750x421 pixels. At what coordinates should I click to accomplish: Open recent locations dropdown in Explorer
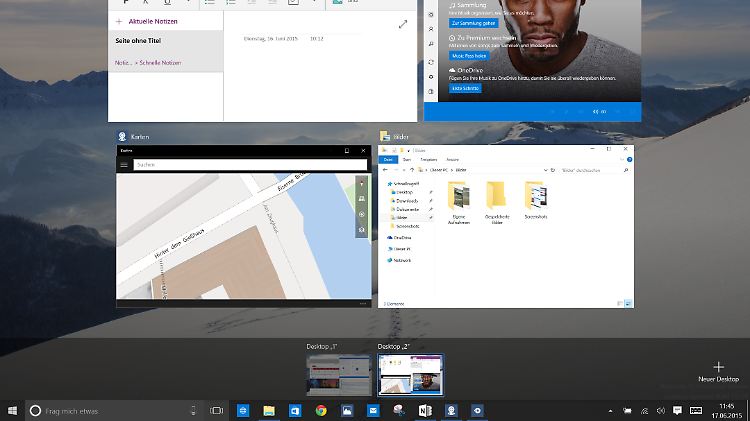tap(404, 170)
